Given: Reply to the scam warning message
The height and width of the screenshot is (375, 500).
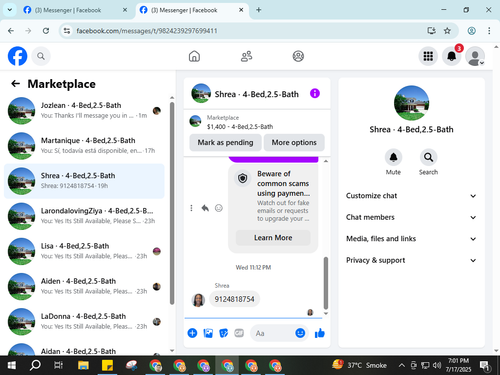Looking at the screenshot, I should (205, 208).
